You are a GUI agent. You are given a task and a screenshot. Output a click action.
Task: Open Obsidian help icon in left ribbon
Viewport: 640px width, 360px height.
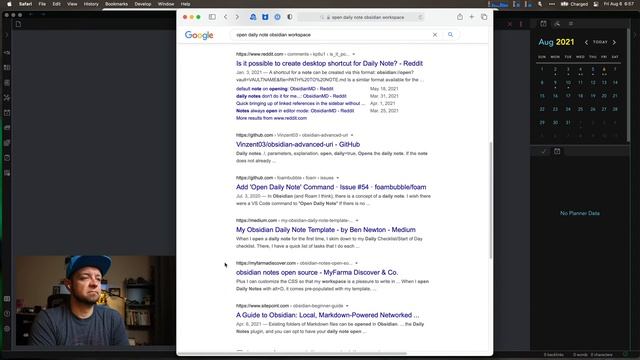(7, 313)
